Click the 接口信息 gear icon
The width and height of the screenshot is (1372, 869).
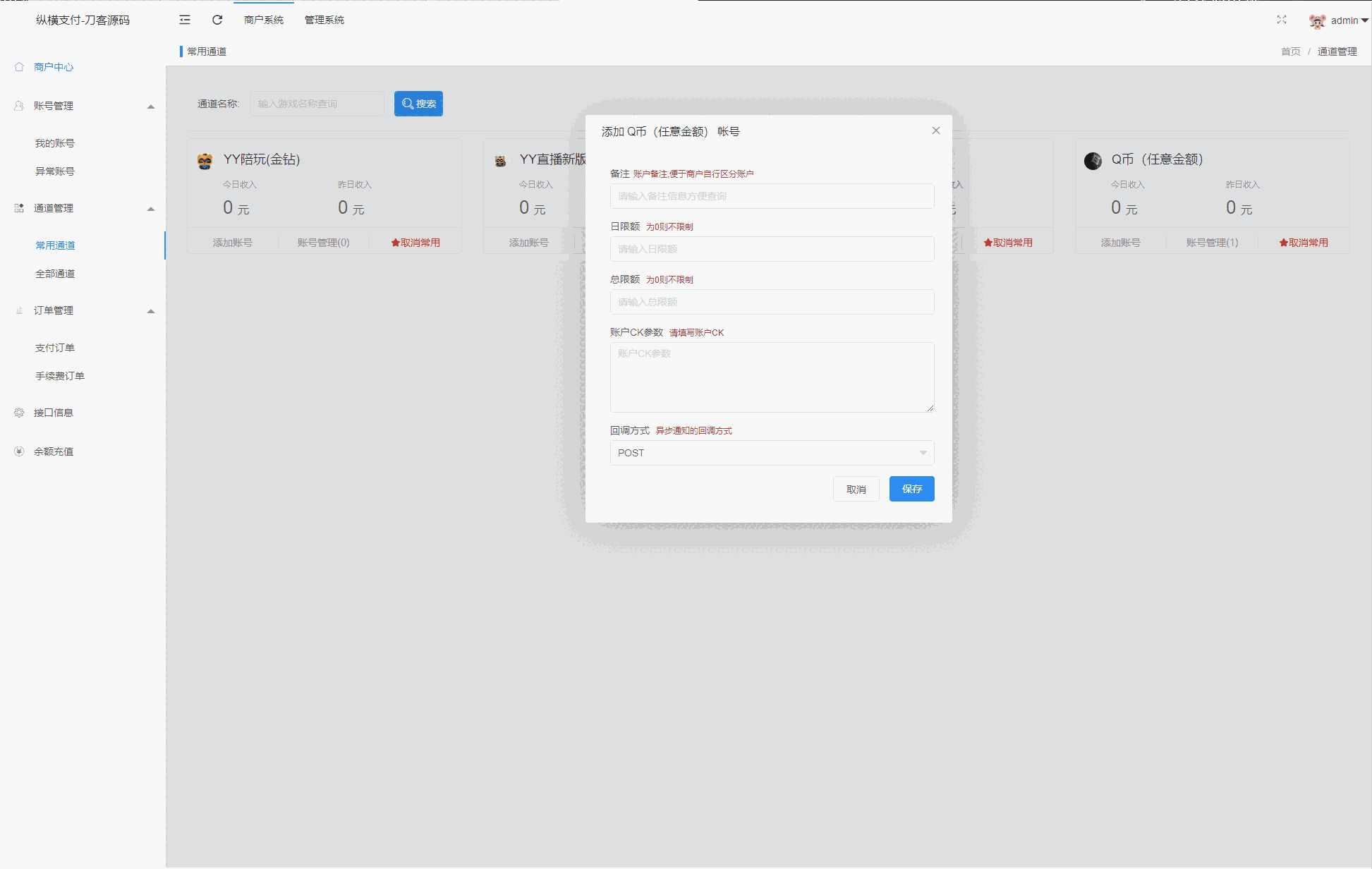(x=19, y=413)
